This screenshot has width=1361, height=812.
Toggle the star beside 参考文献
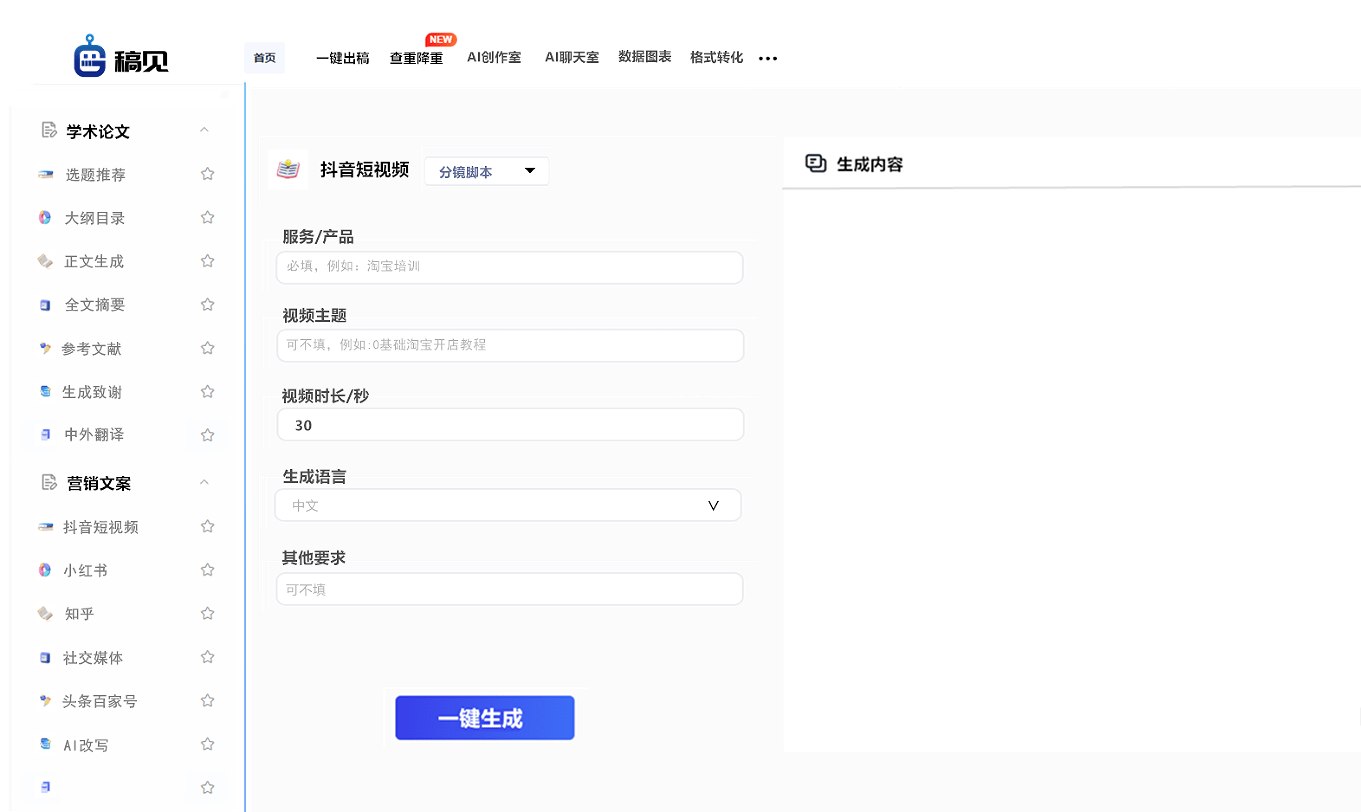[207, 347]
